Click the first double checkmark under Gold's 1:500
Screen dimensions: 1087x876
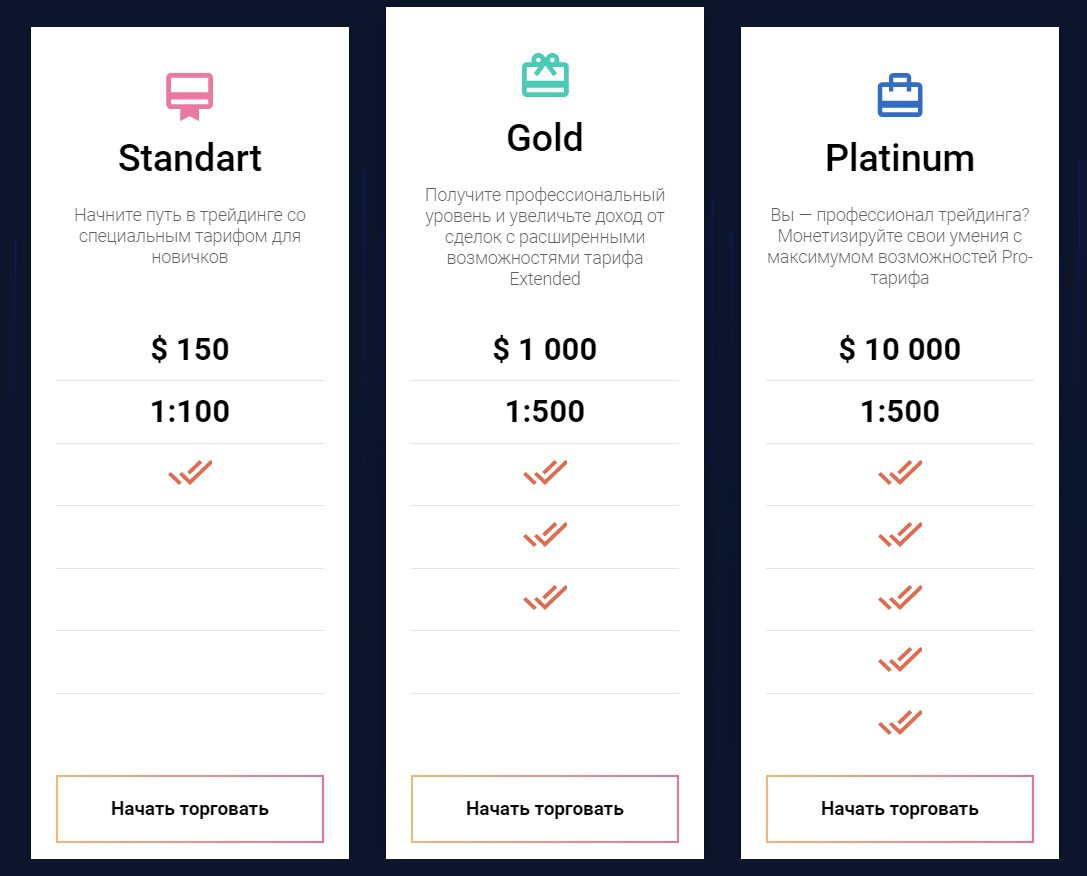point(545,473)
